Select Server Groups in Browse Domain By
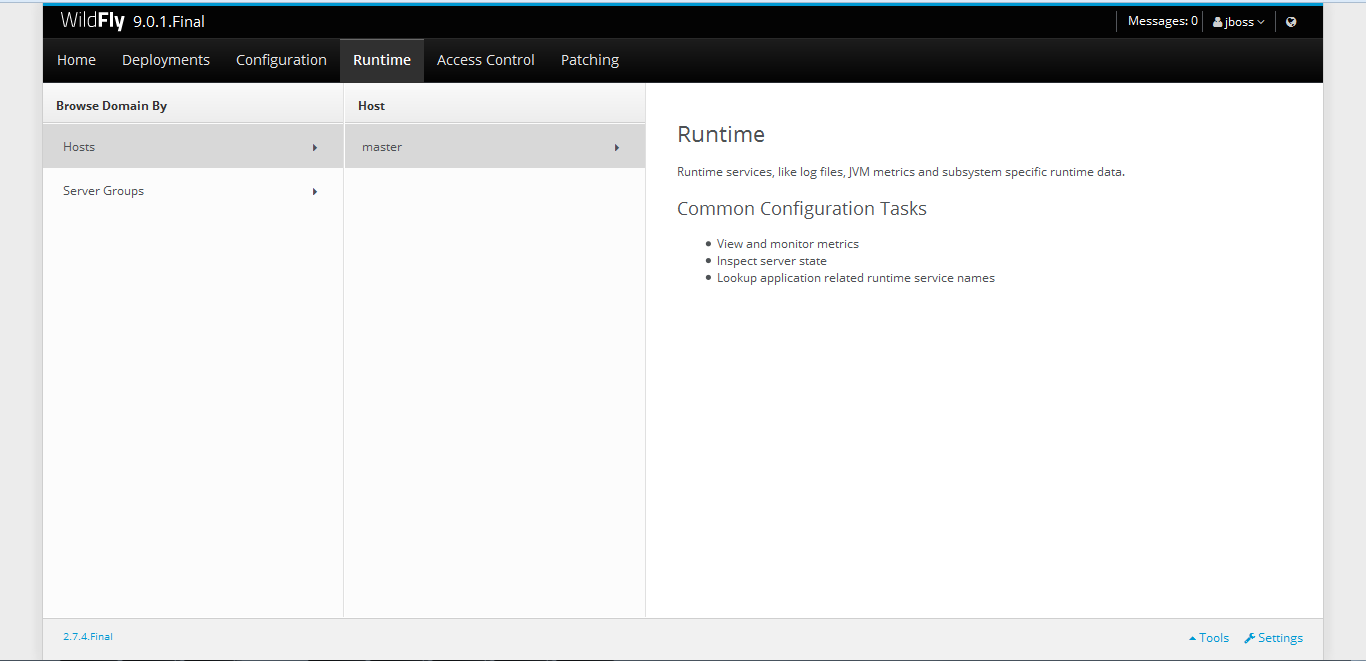1366x661 pixels. pyautogui.click(x=193, y=191)
